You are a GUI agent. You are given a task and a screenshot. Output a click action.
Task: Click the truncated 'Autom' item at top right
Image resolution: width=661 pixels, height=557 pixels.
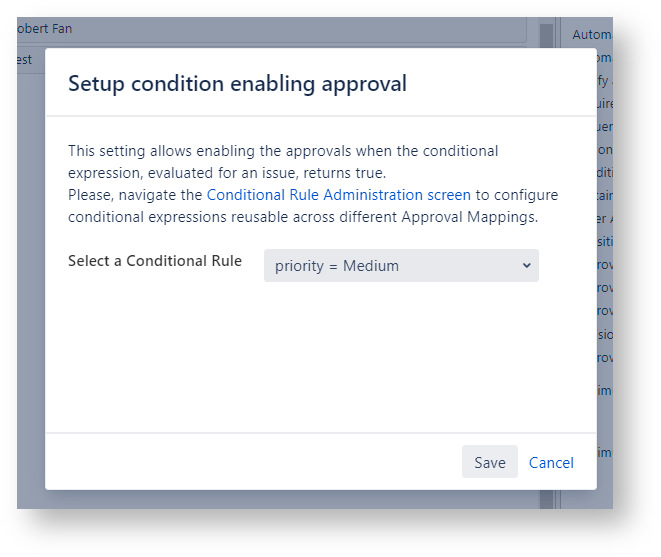[x=592, y=35]
